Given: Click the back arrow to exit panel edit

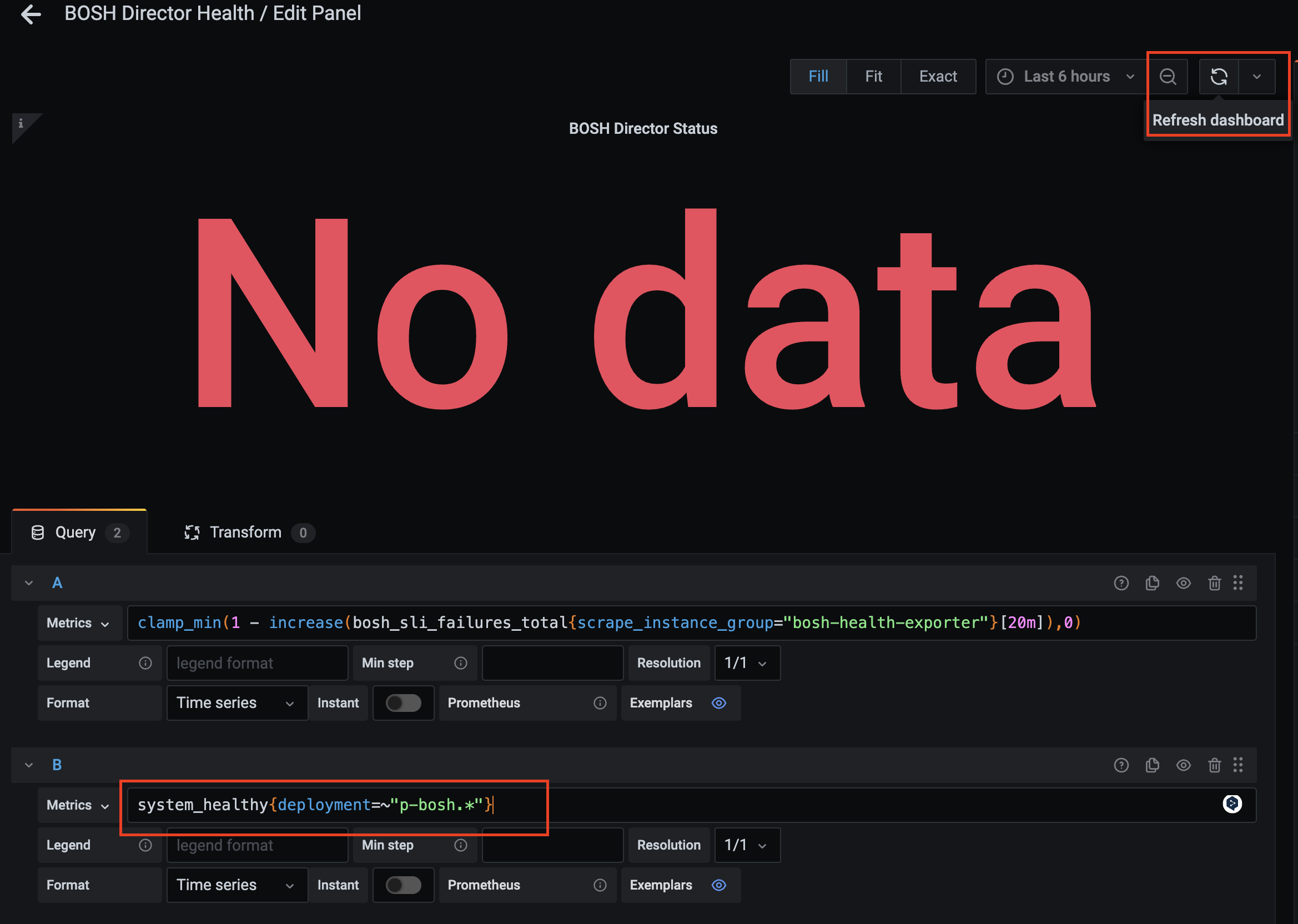Looking at the screenshot, I should click(x=31, y=14).
